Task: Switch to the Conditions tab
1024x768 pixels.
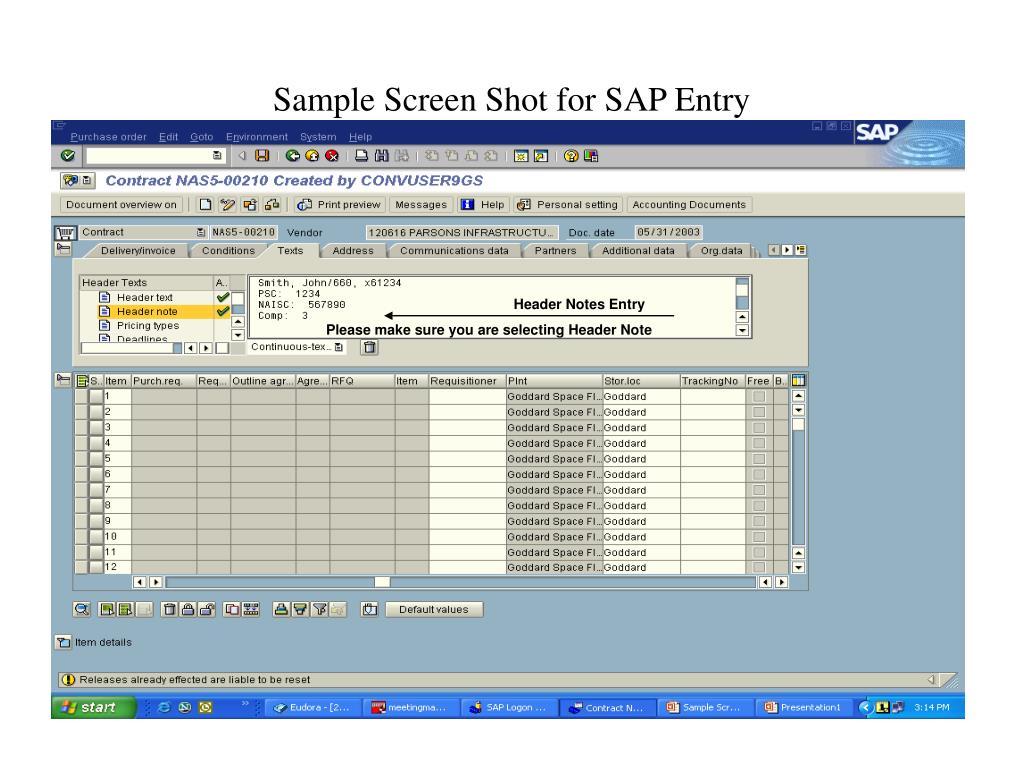Action: [x=228, y=250]
